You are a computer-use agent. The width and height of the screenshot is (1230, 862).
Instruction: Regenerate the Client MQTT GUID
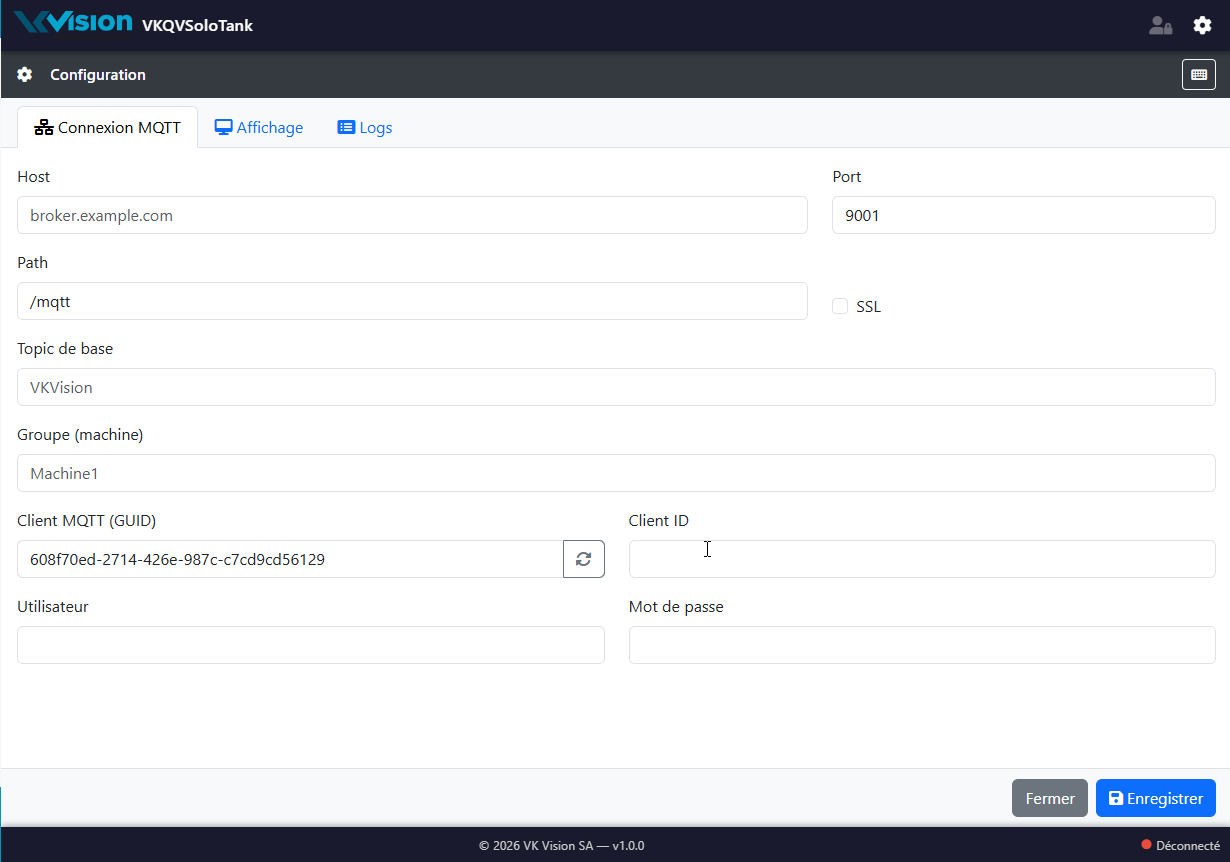[x=584, y=559]
